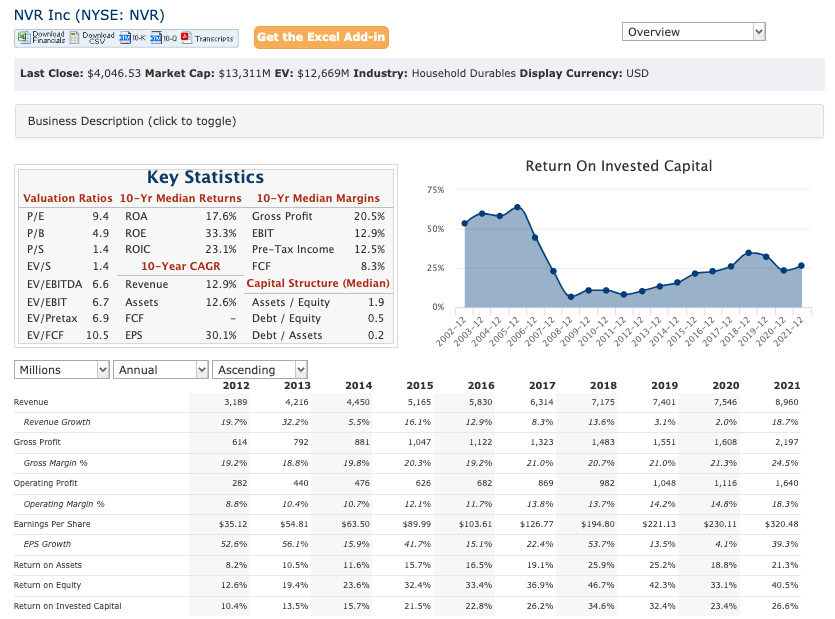
Task: Click the ROIC median value 23.1%
Action: pyautogui.click(x=221, y=249)
